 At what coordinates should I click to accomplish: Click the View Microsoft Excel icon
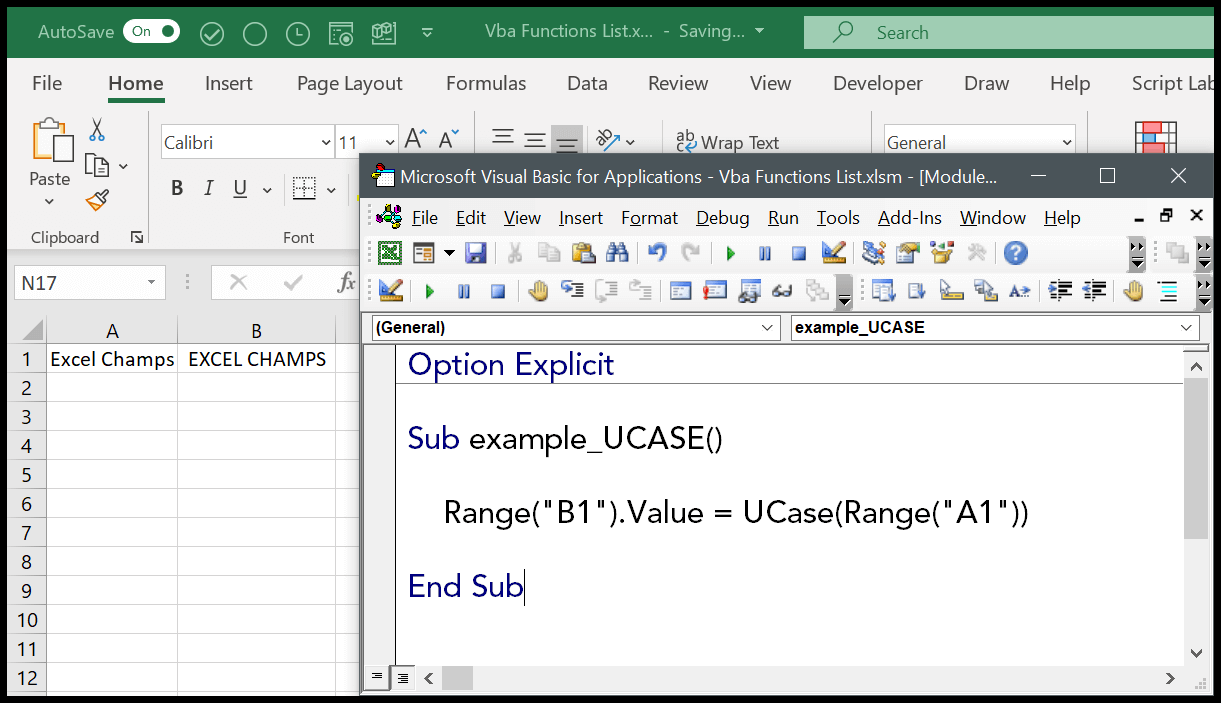coord(389,252)
